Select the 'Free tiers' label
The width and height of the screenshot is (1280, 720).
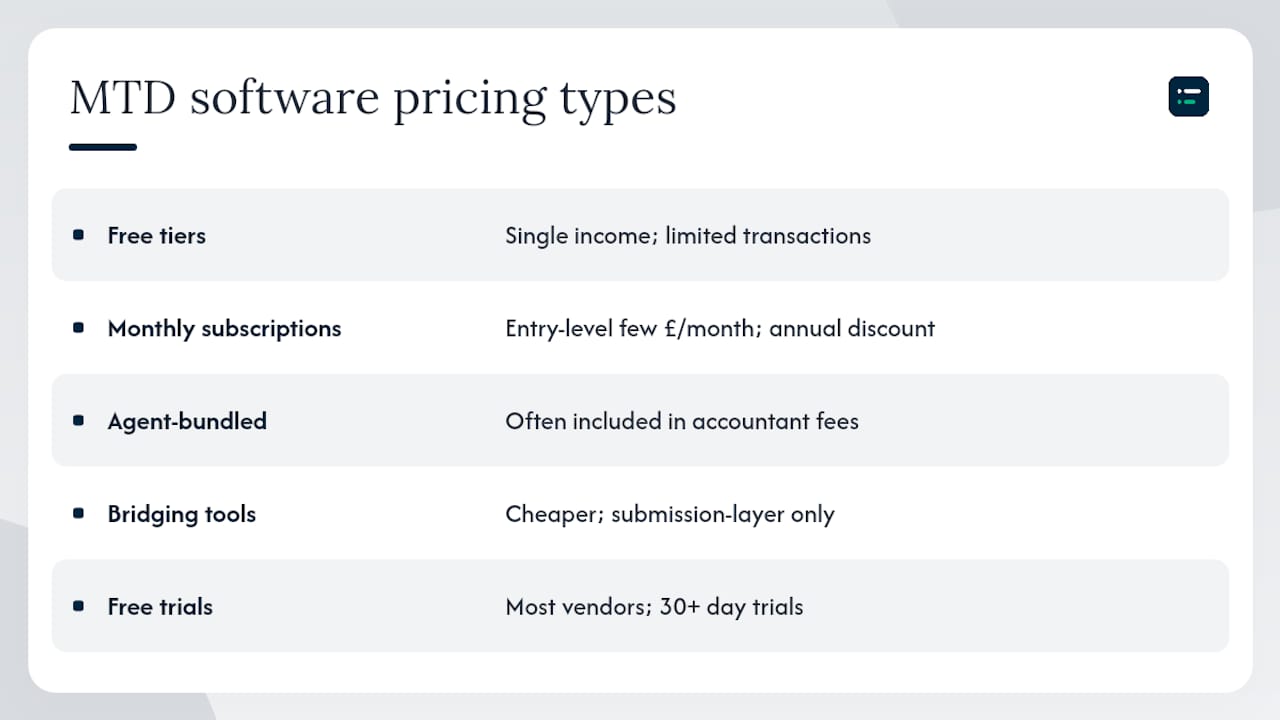pyautogui.click(x=157, y=236)
